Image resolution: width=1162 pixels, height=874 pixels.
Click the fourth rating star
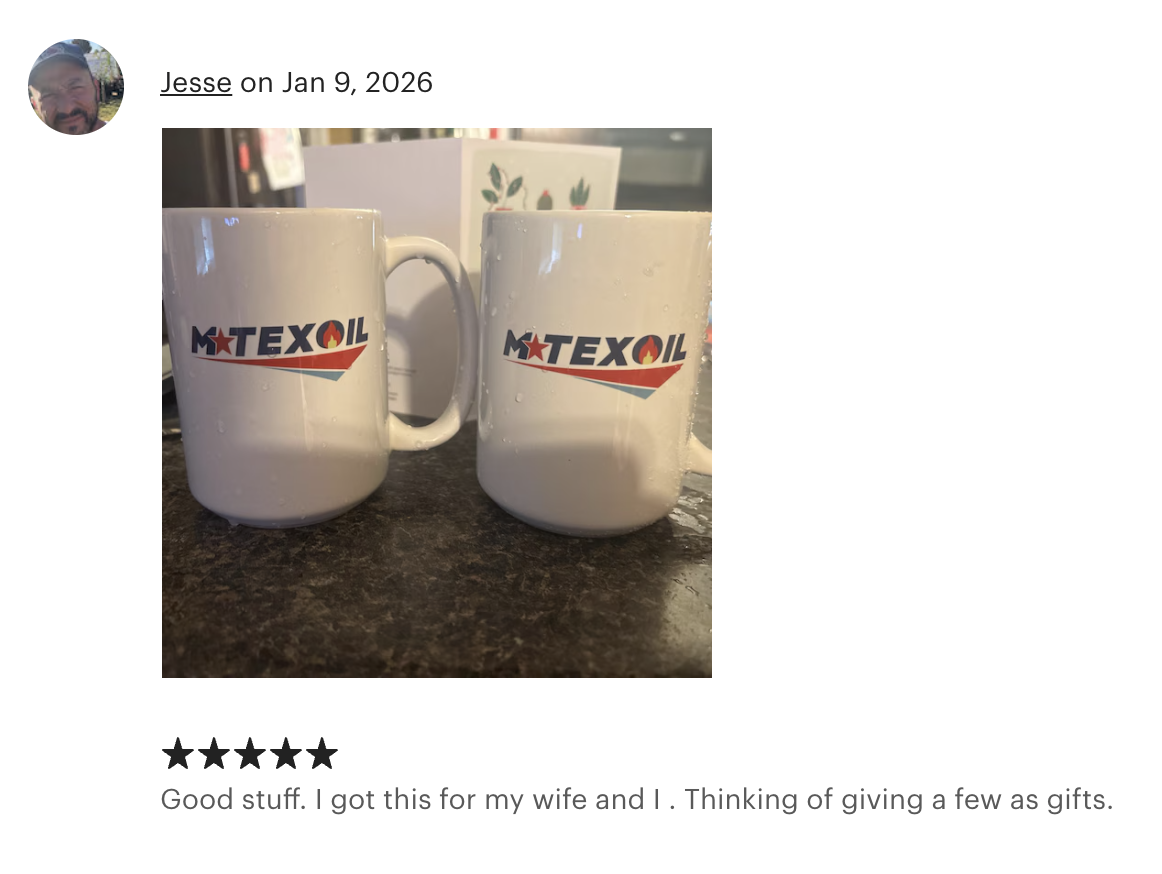285,754
